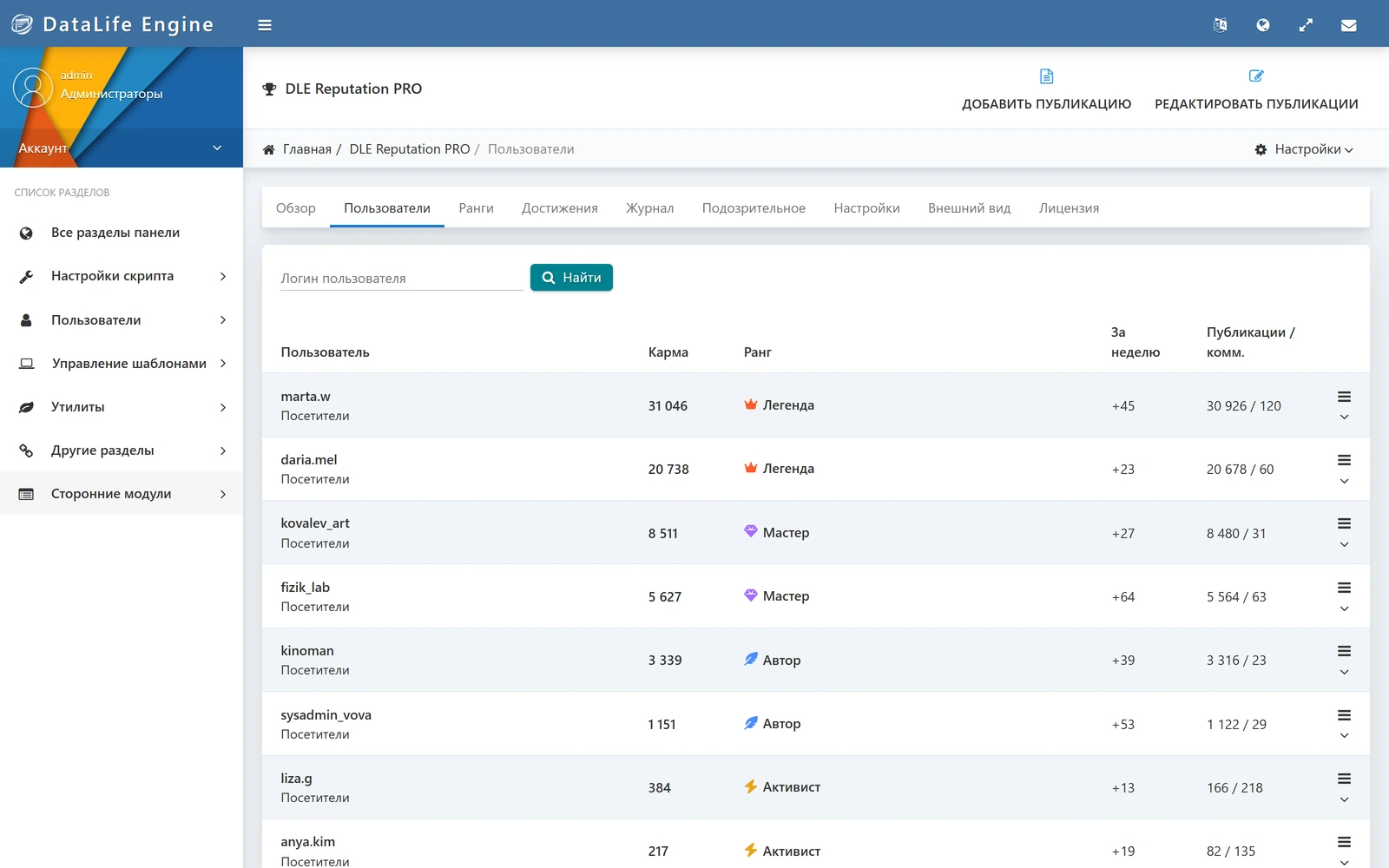
Task: Click the DataLife Engine logo
Action: [112, 24]
